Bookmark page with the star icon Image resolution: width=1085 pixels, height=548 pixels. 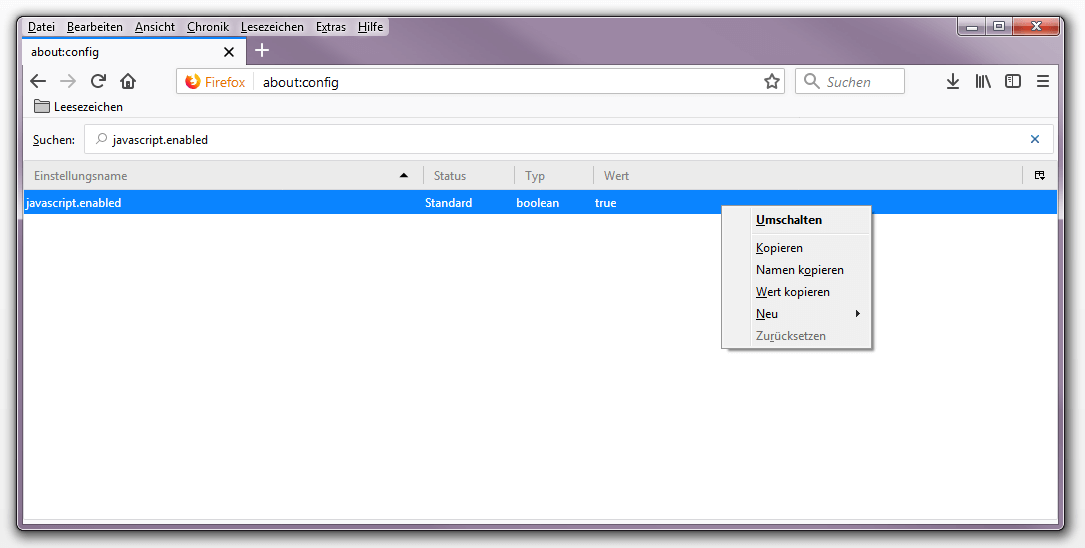pos(772,82)
